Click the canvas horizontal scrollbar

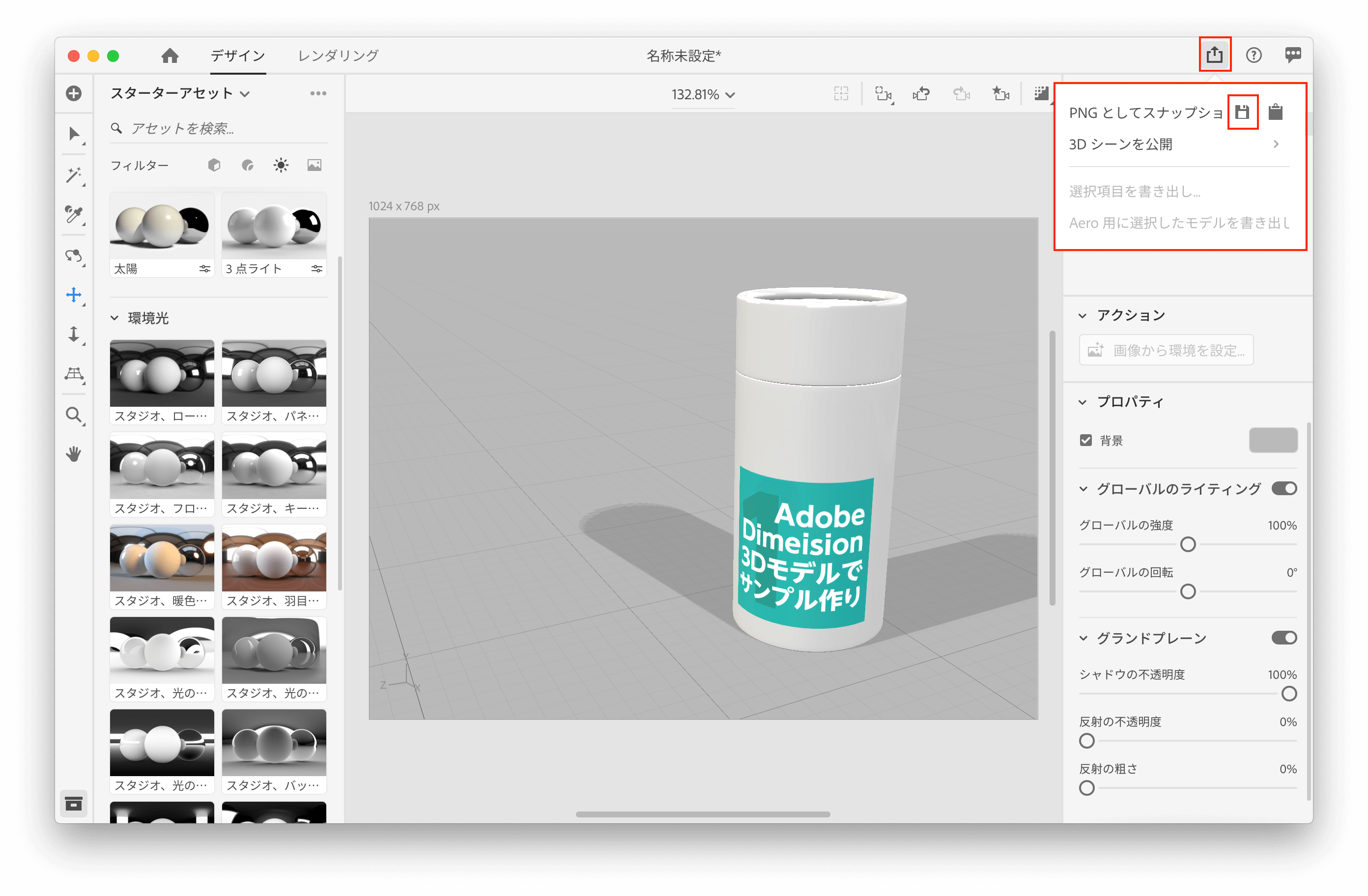tap(702, 814)
